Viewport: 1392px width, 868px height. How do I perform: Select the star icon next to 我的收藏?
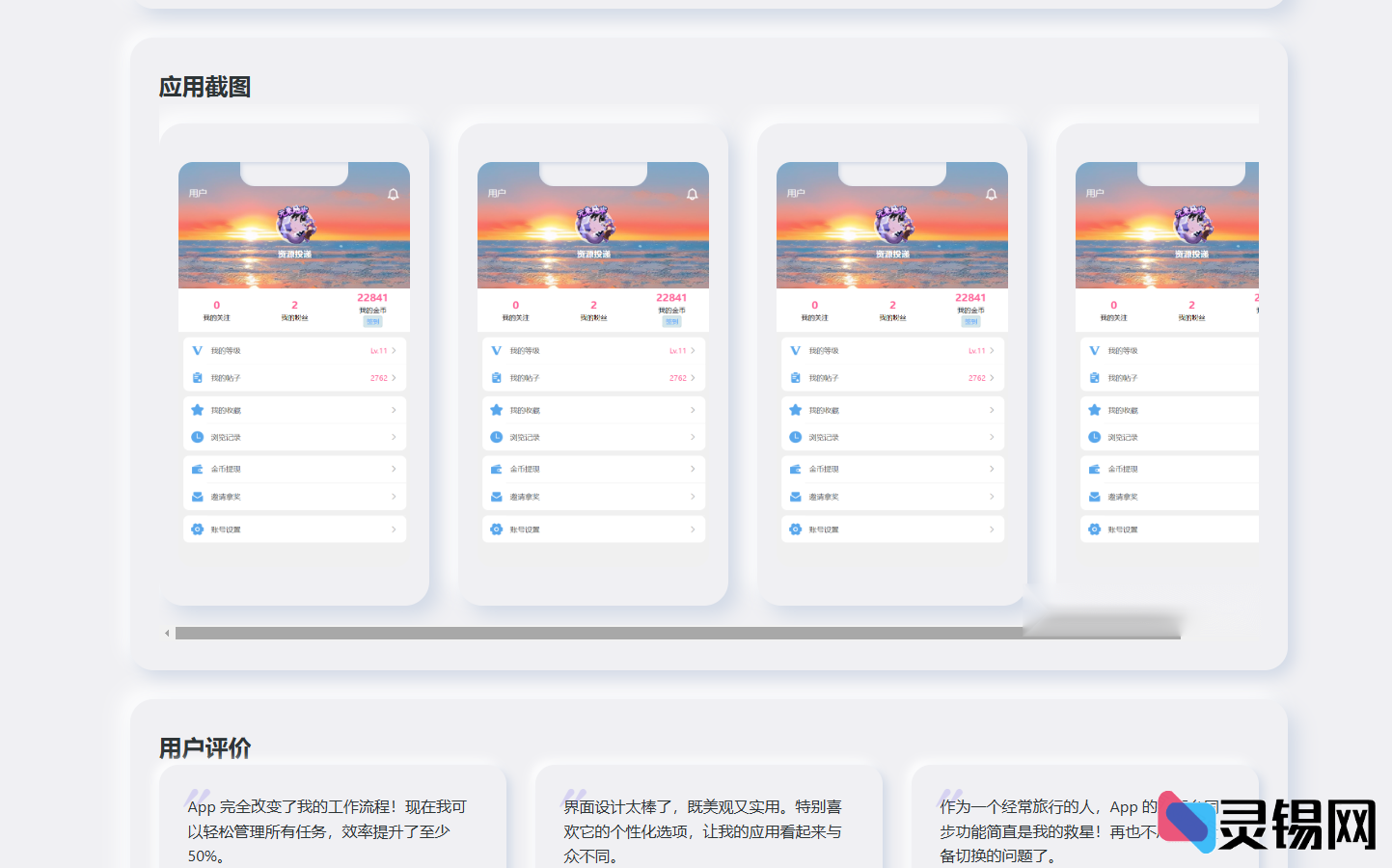(196, 409)
